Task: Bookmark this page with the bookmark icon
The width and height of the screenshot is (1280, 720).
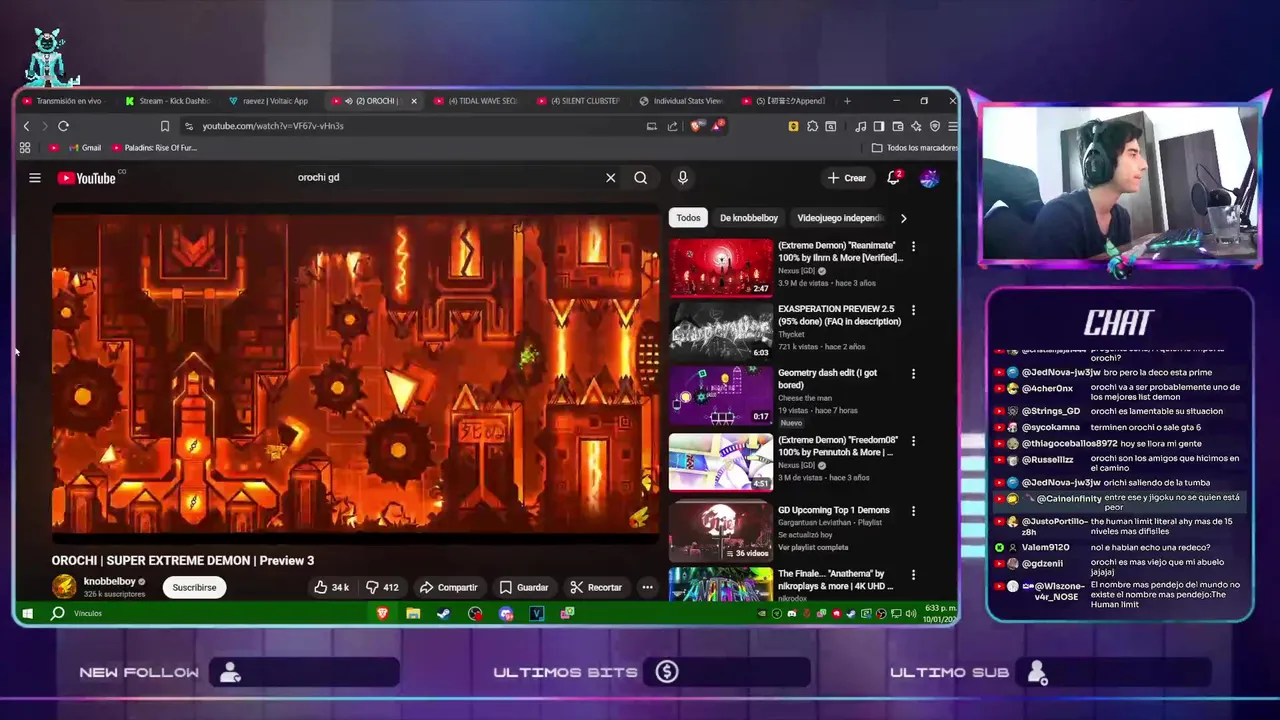Action: (x=165, y=126)
